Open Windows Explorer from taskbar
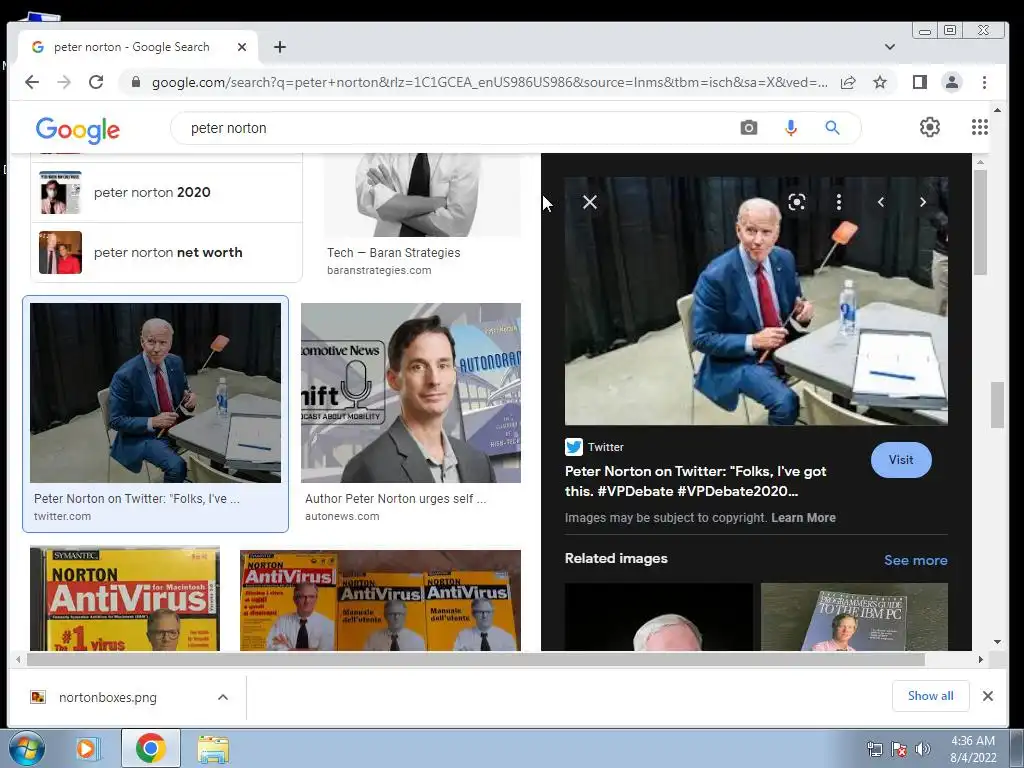This screenshot has height=768, width=1024. 213,749
